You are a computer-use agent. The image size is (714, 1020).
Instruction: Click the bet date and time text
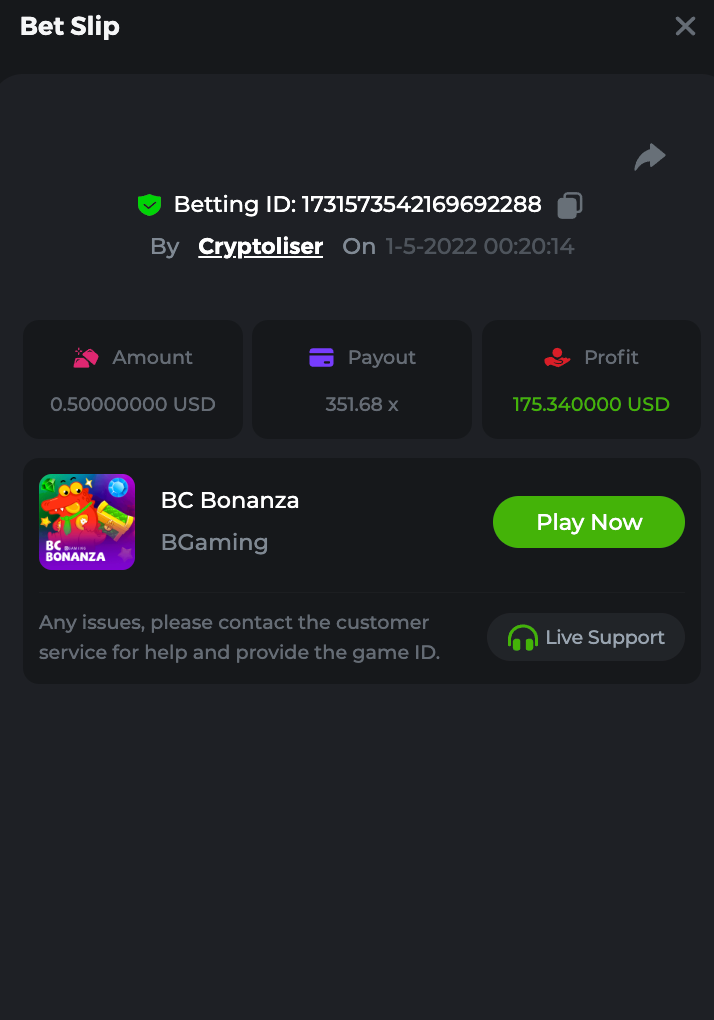pyautogui.click(x=480, y=246)
